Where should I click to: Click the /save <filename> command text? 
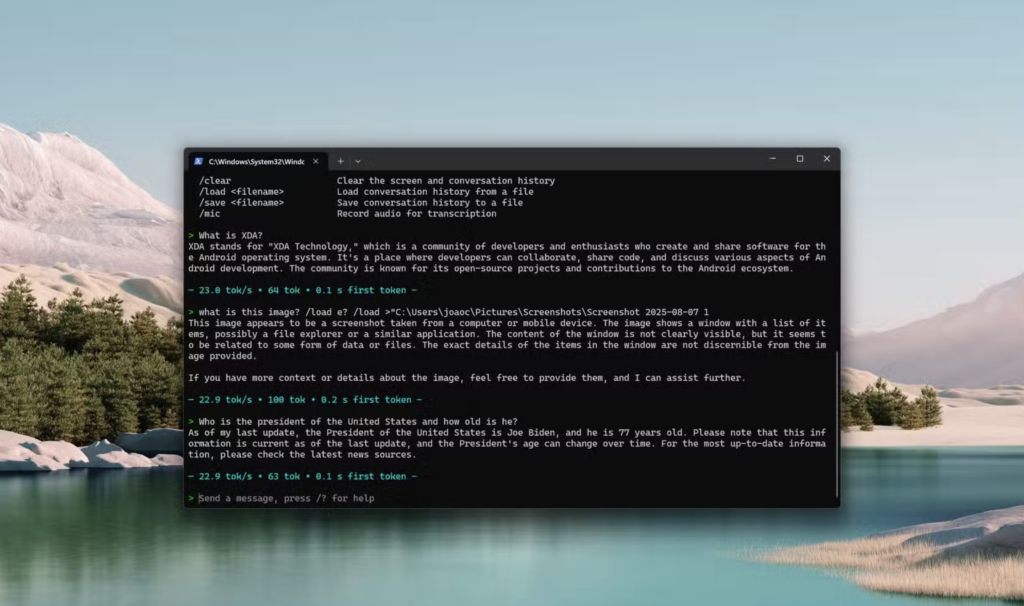coord(241,203)
